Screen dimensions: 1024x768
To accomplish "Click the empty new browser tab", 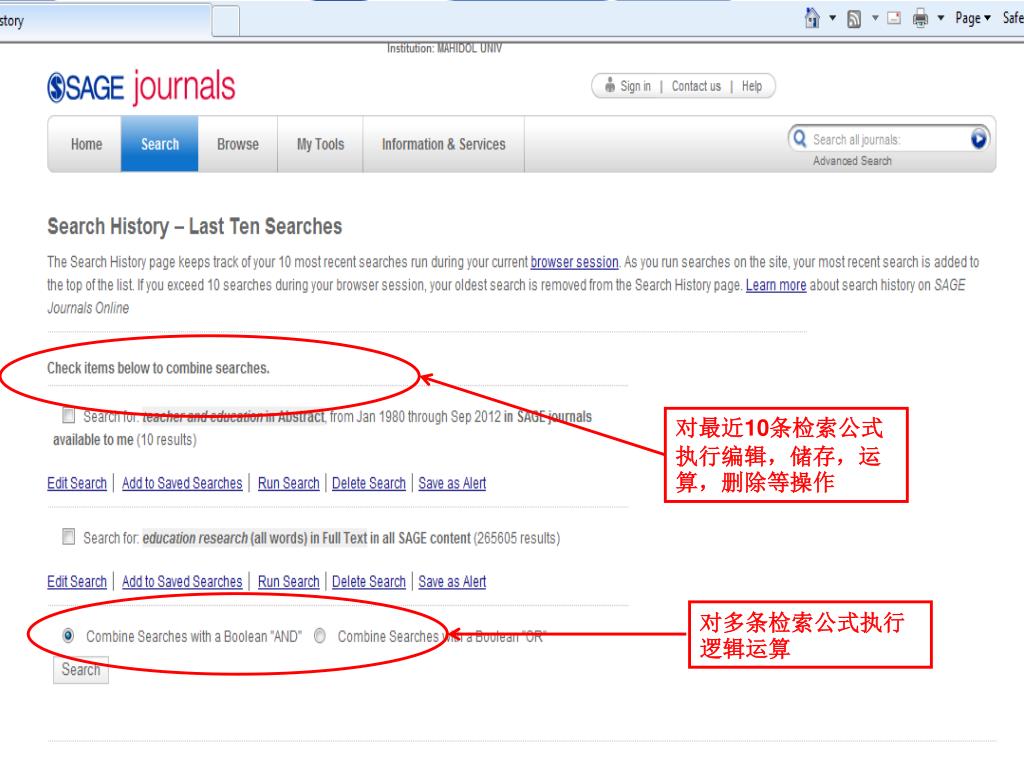I will point(226,21).
